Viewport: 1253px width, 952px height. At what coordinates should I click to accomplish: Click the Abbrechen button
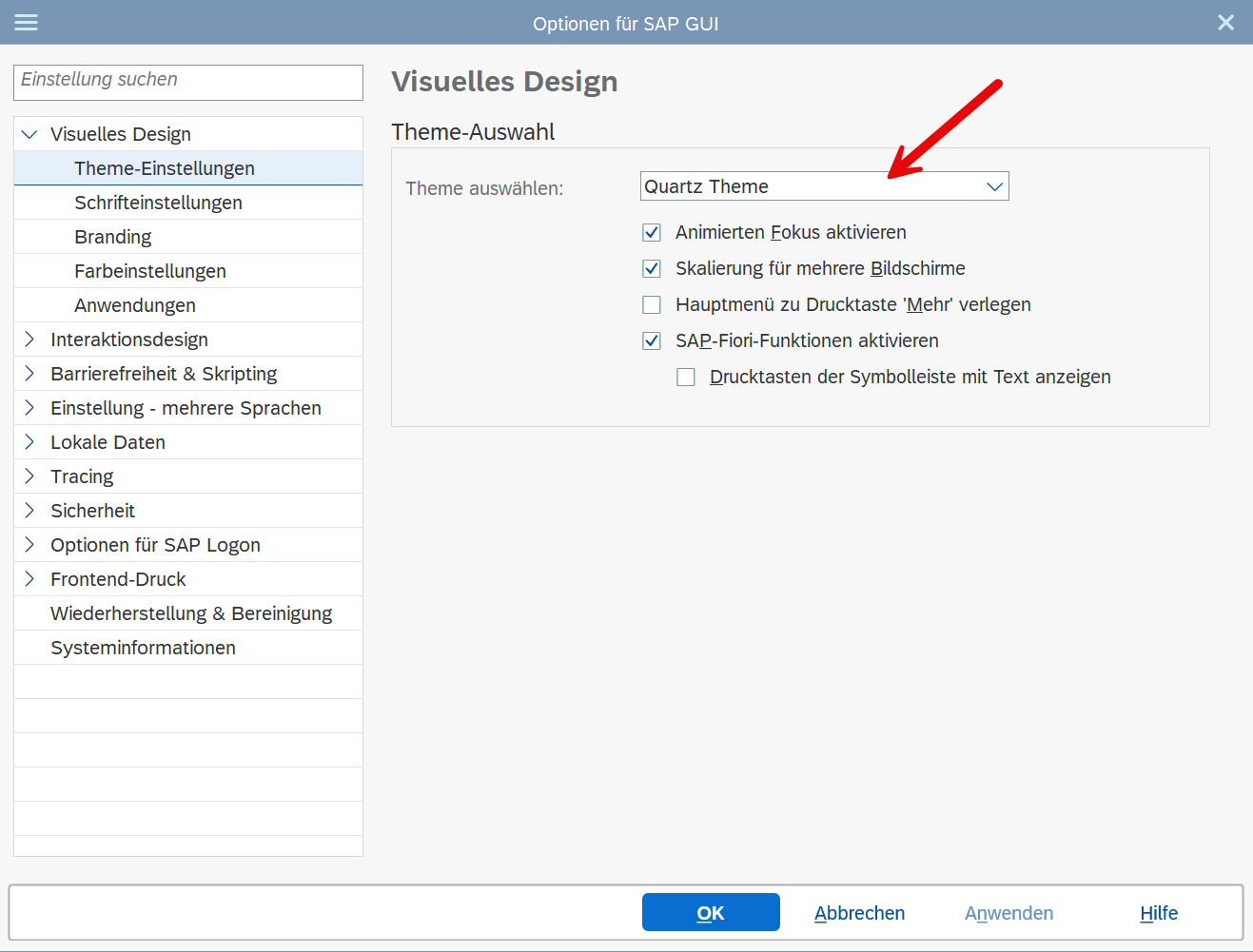click(x=859, y=913)
